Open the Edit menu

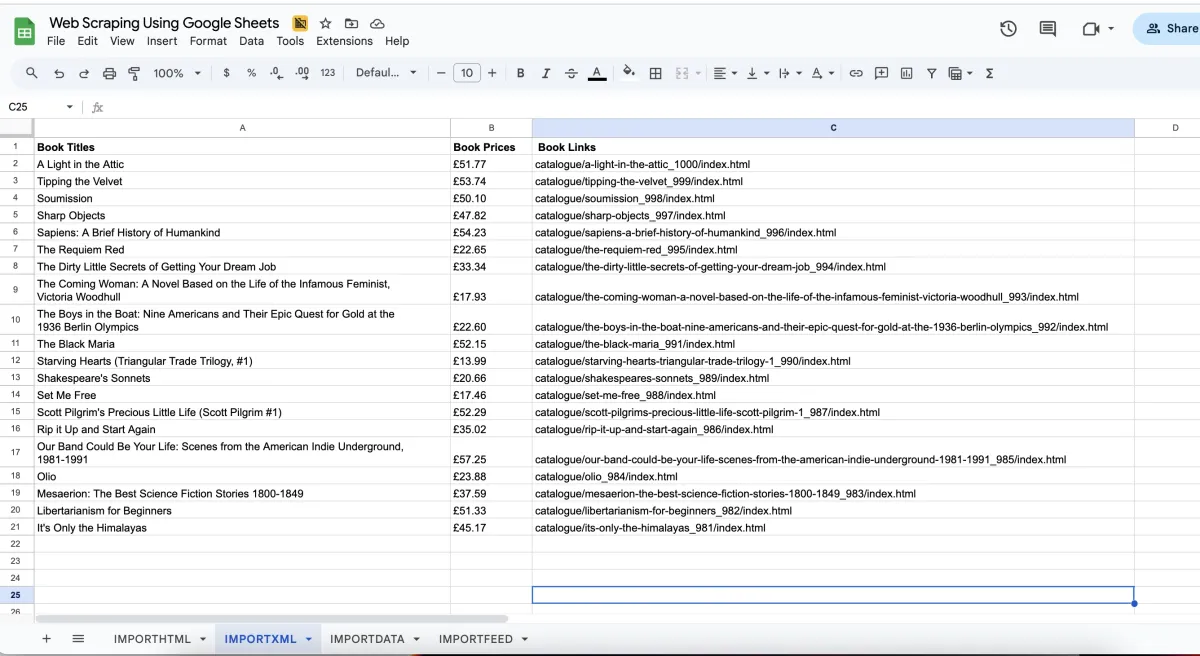point(88,41)
